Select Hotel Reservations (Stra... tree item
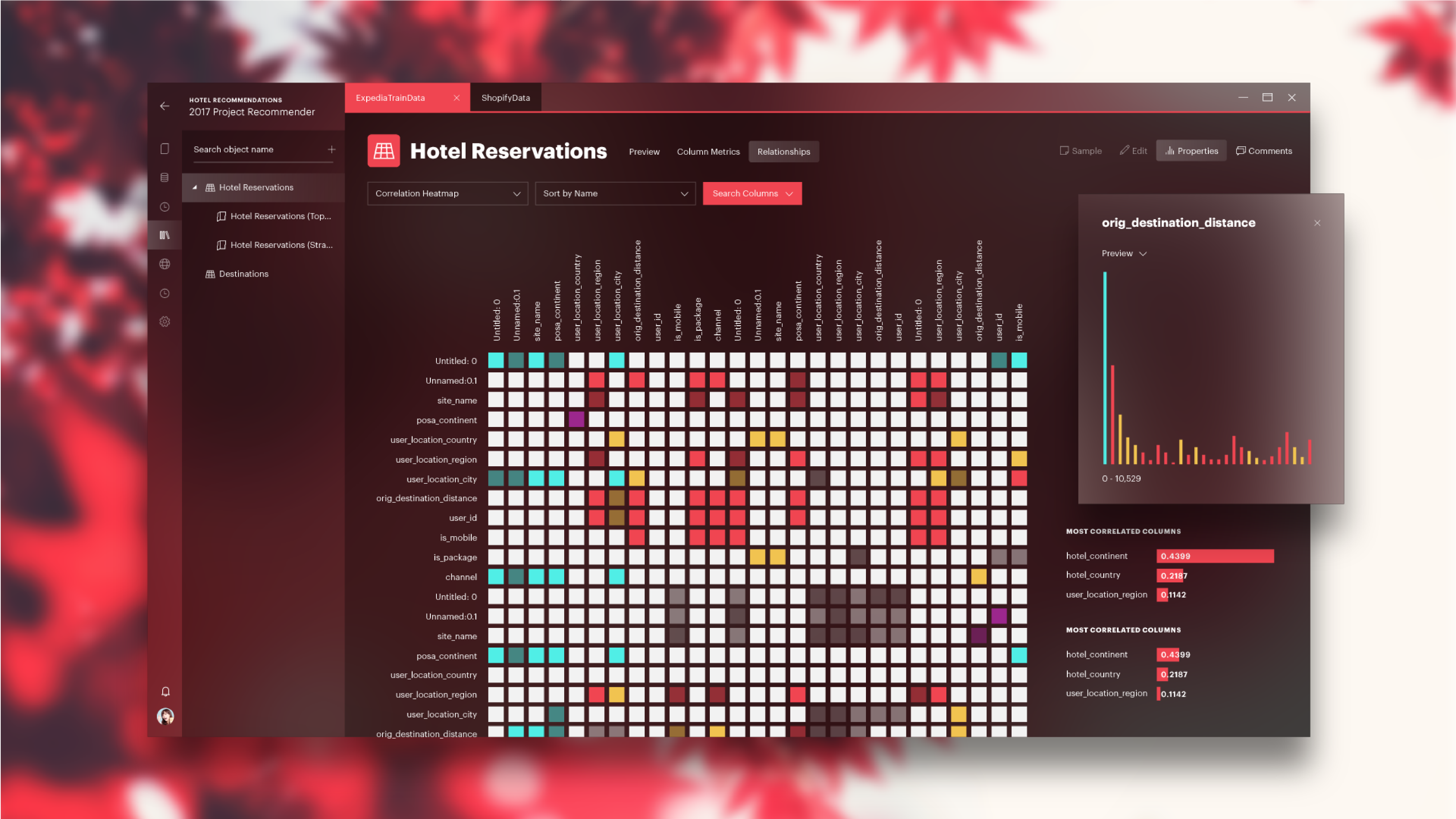 pyautogui.click(x=275, y=245)
